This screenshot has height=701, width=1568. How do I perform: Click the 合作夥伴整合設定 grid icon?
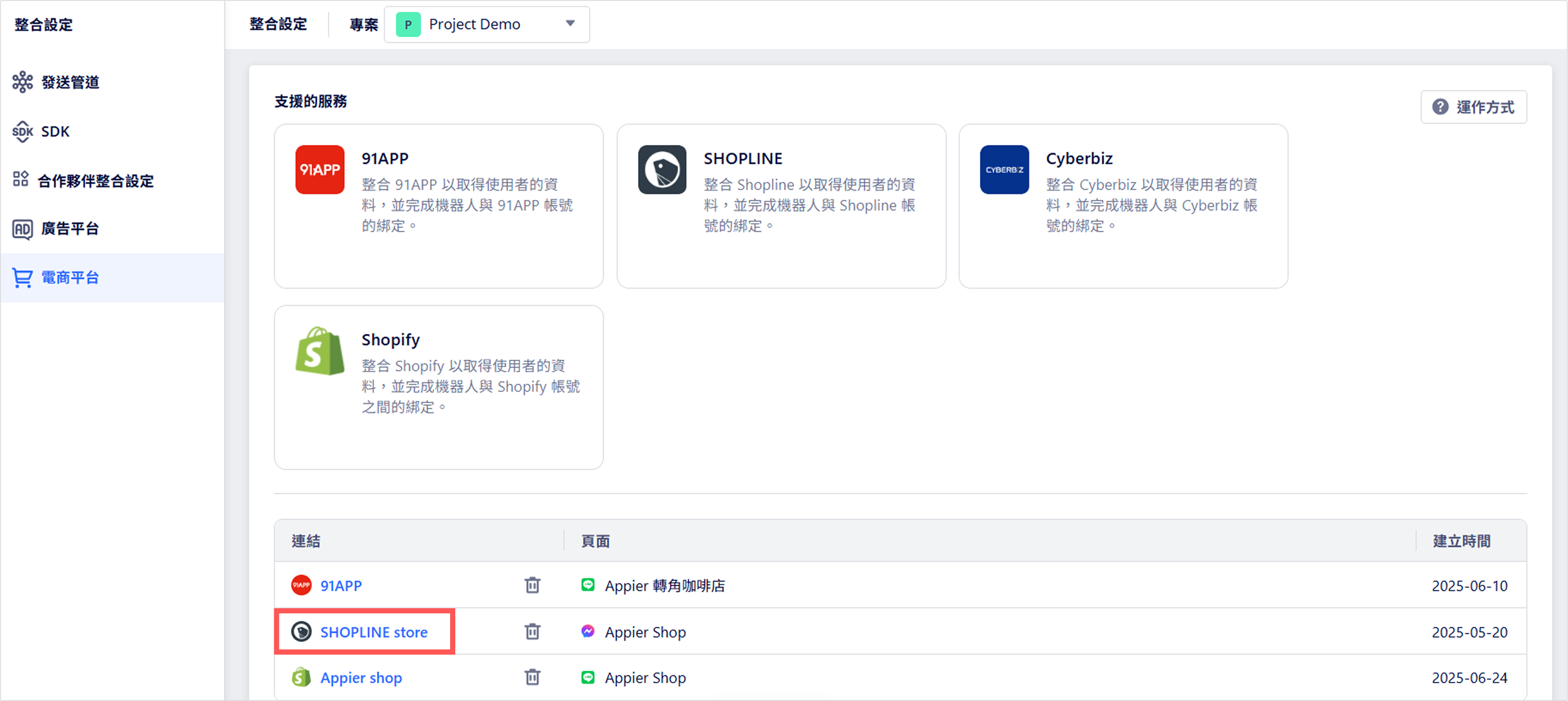[21, 179]
